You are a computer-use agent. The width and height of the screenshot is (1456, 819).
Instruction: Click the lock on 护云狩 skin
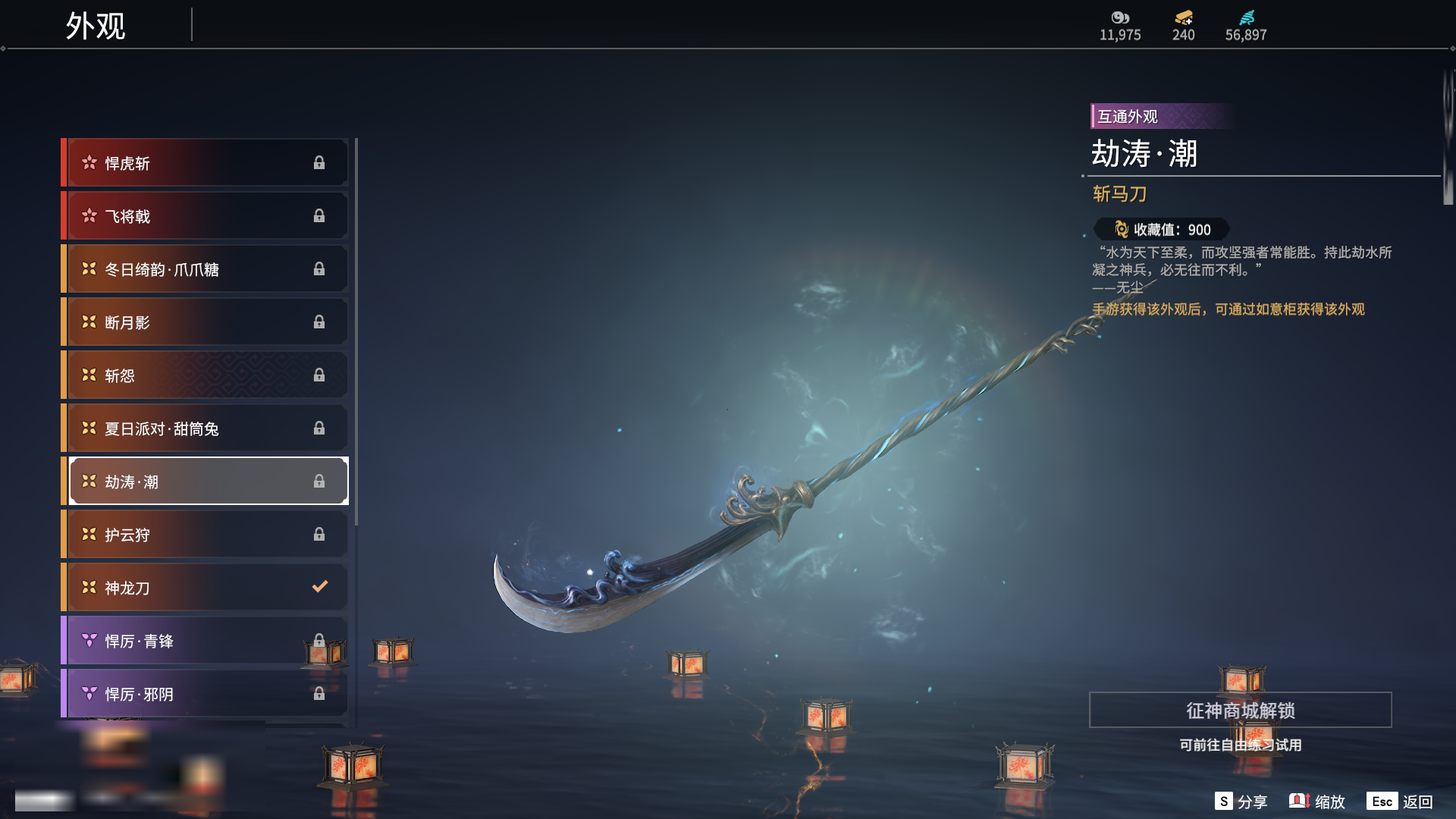point(319,535)
